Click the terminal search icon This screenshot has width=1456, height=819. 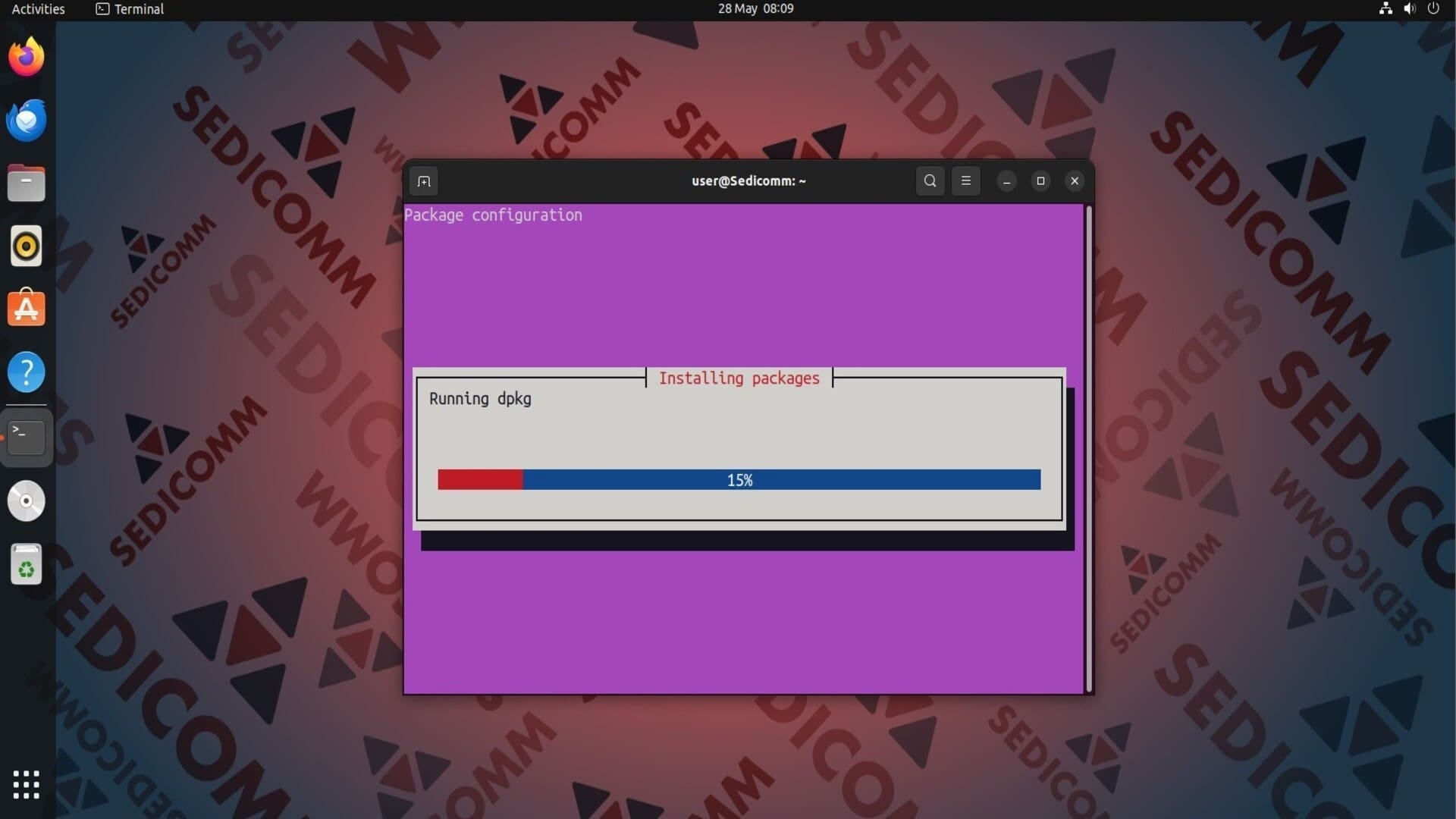click(x=930, y=180)
